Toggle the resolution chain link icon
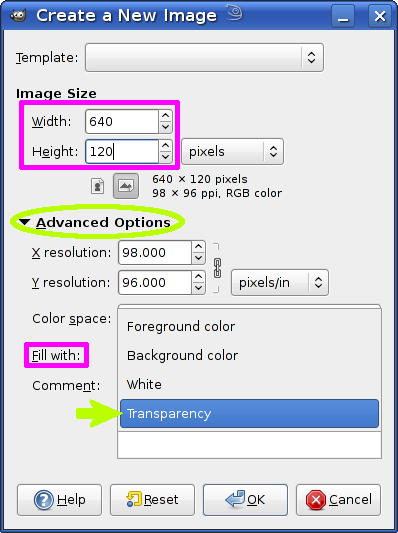The image size is (398, 533). tap(217, 268)
